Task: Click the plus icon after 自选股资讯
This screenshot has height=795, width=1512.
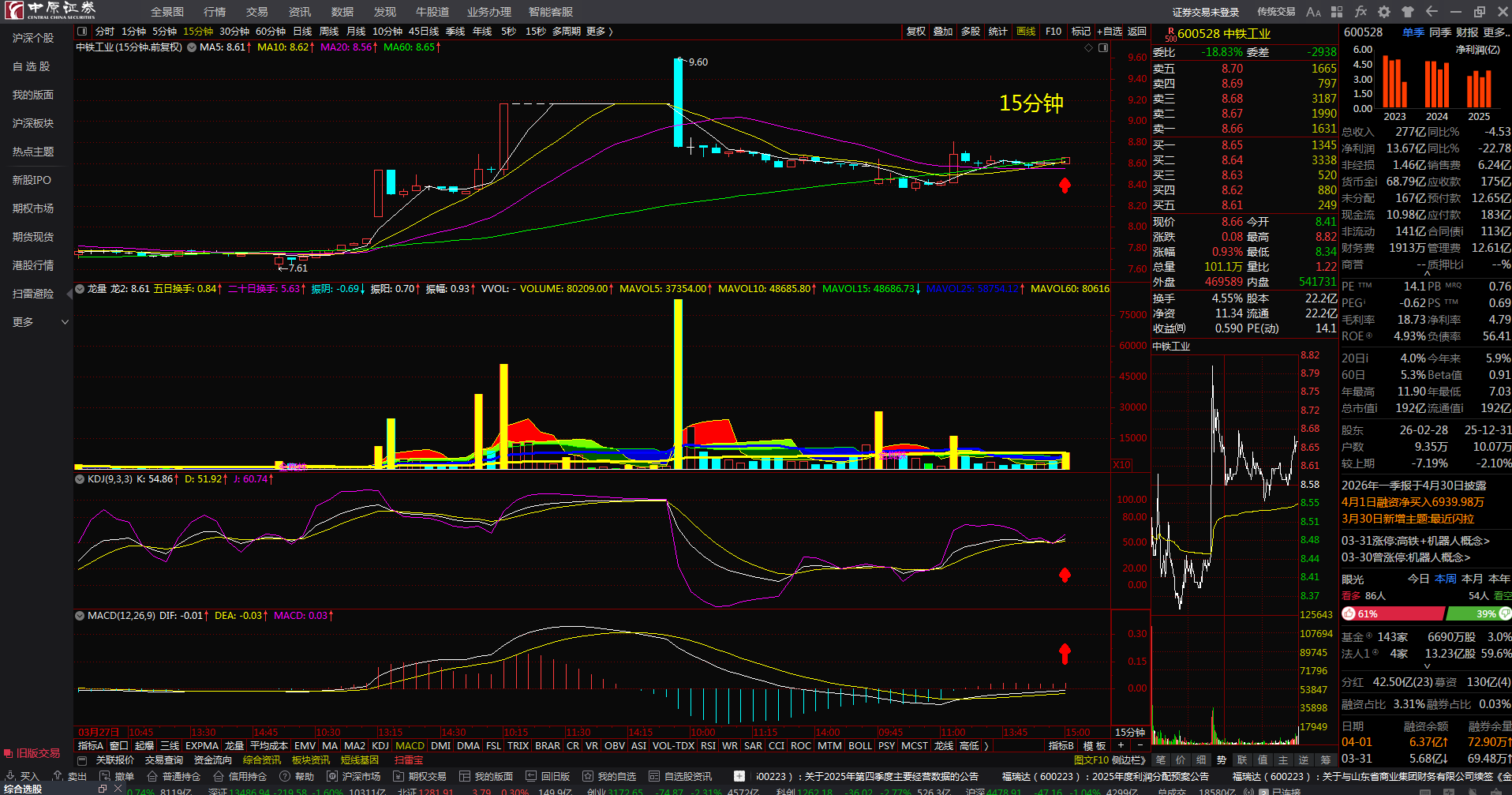Action: (x=739, y=776)
